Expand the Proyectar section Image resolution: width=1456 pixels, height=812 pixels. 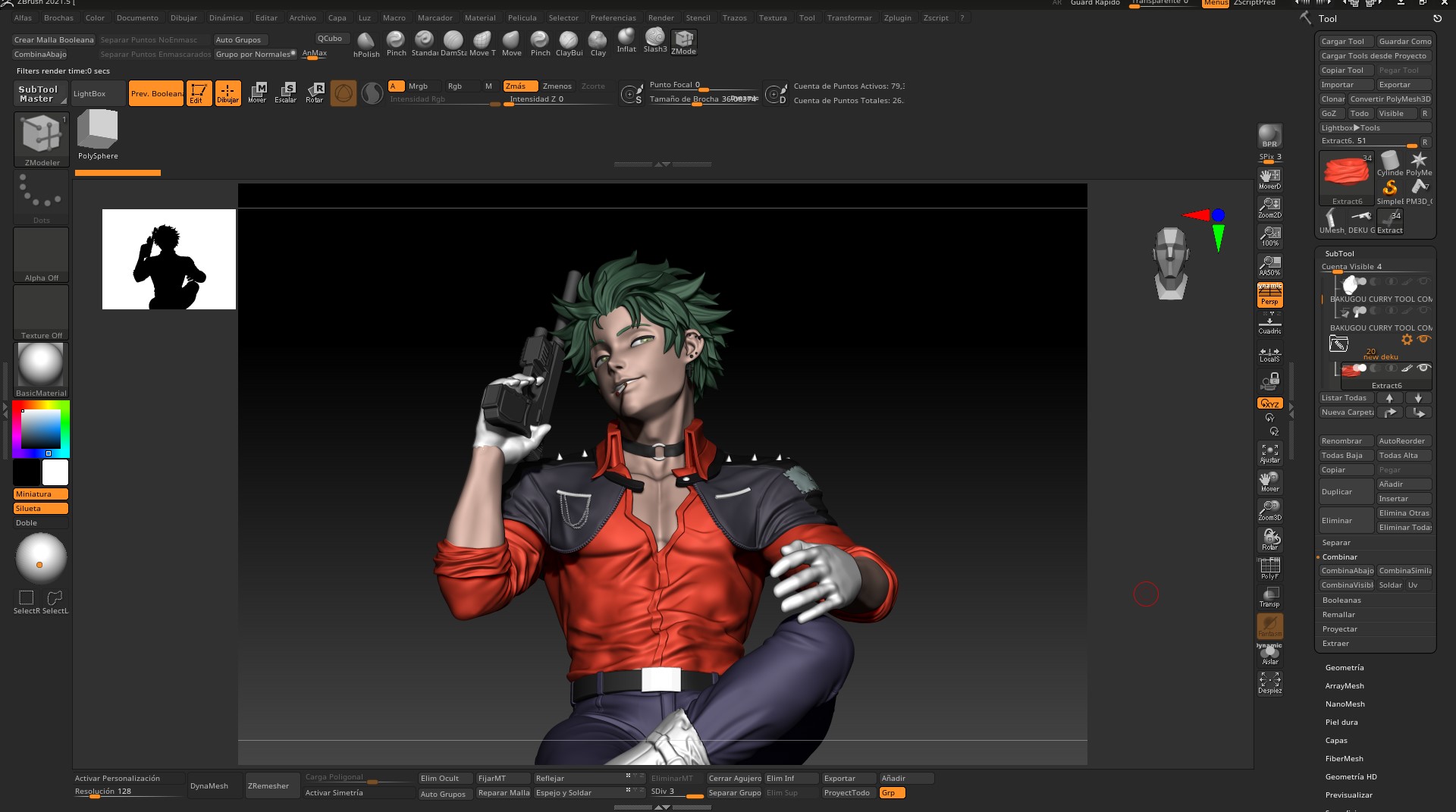click(x=1340, y=629)
